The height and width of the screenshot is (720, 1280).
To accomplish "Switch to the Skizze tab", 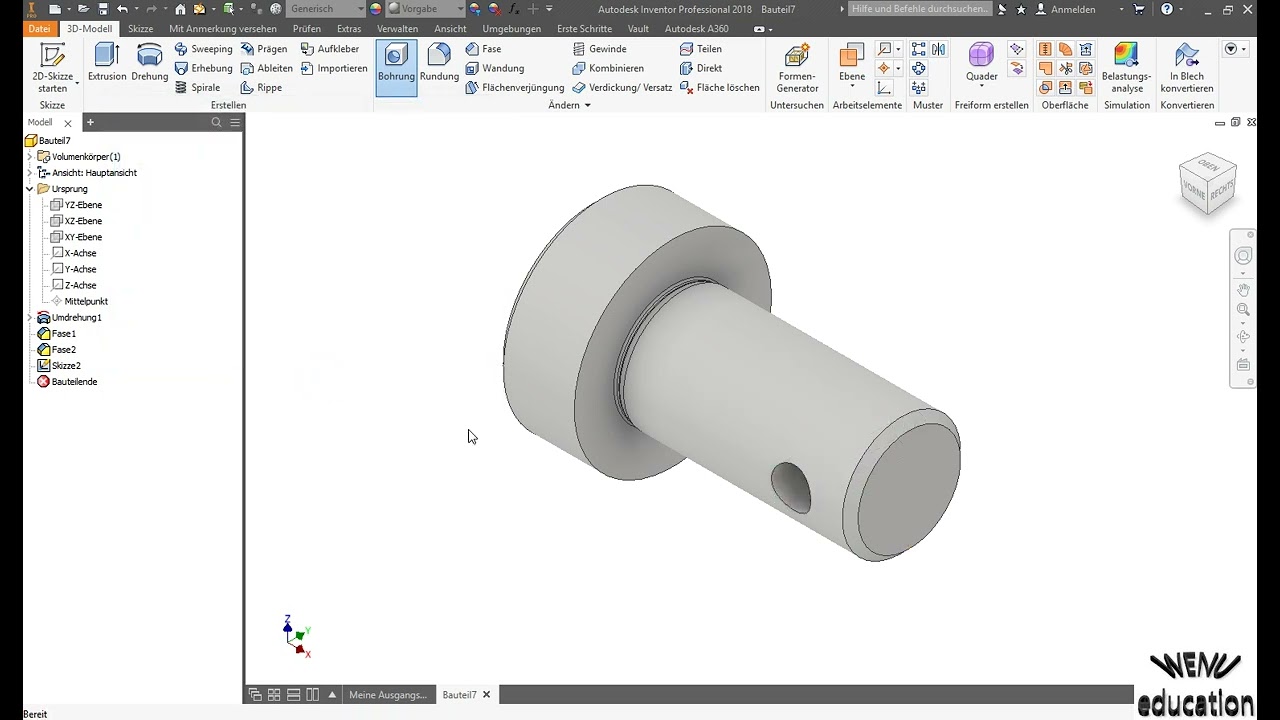I will coord(140,29).
